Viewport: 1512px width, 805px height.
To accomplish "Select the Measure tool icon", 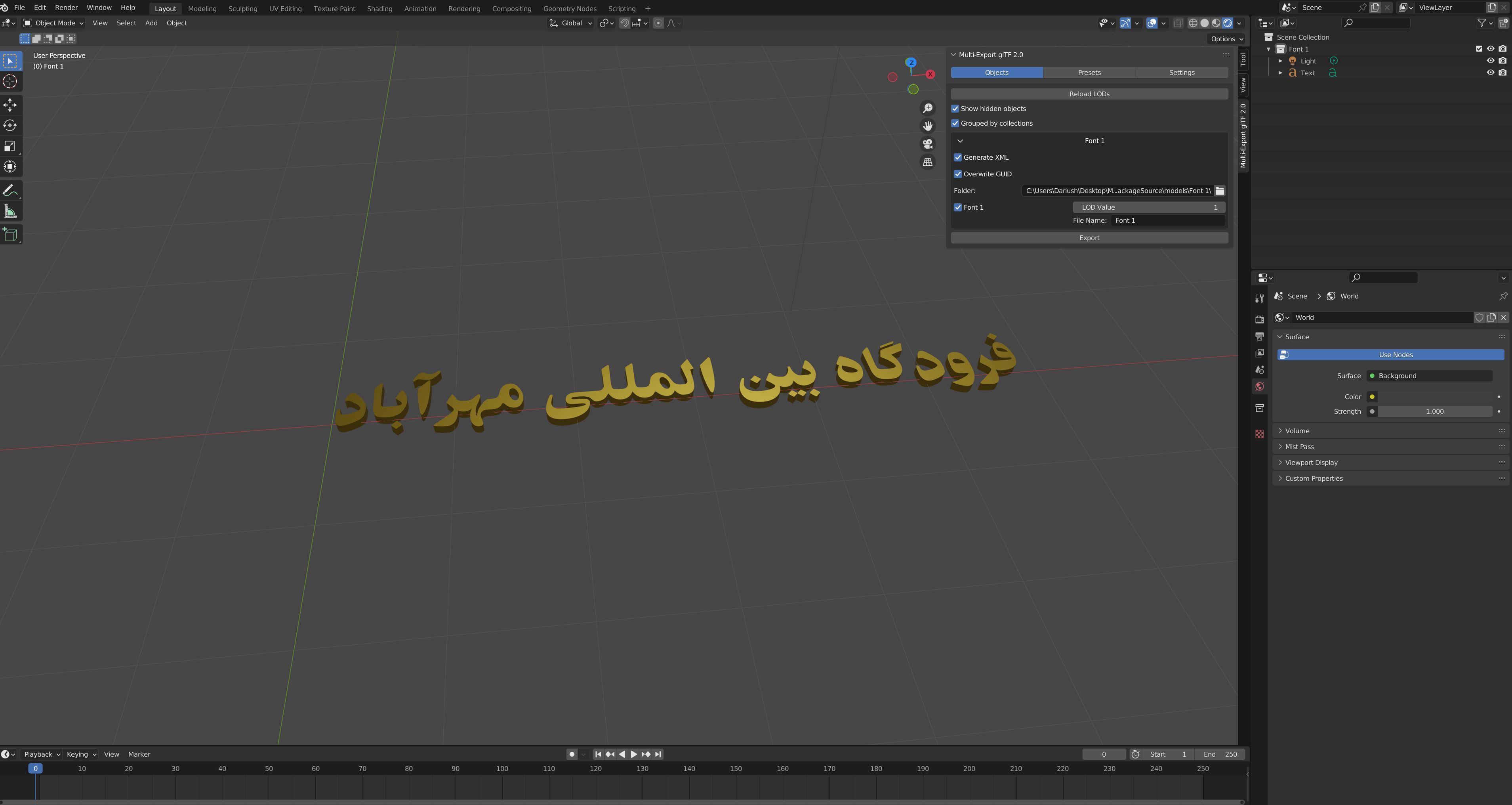I will coord(11,212).
